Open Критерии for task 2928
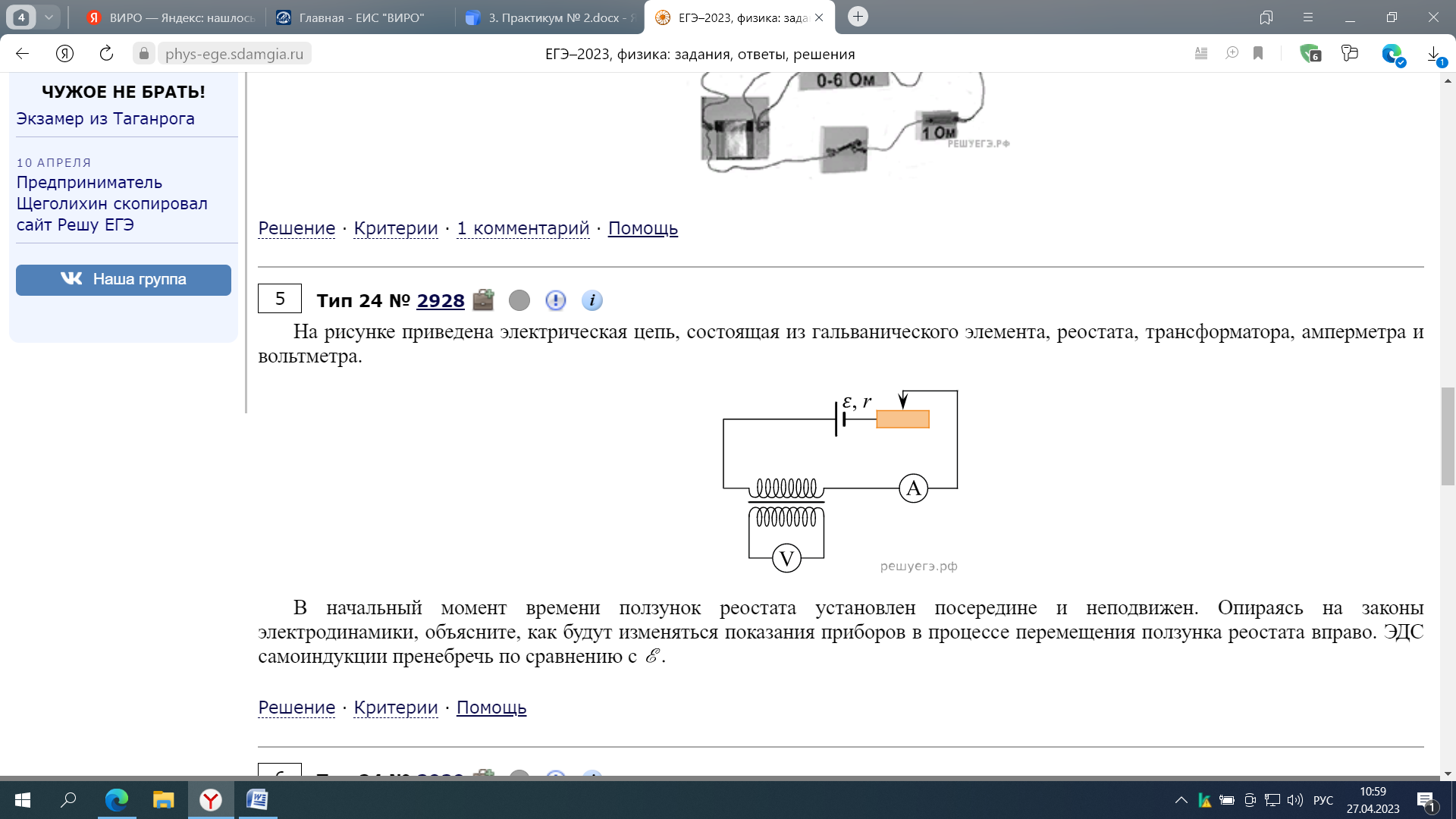Viewport: 1456px width, 819px height. 395,707
